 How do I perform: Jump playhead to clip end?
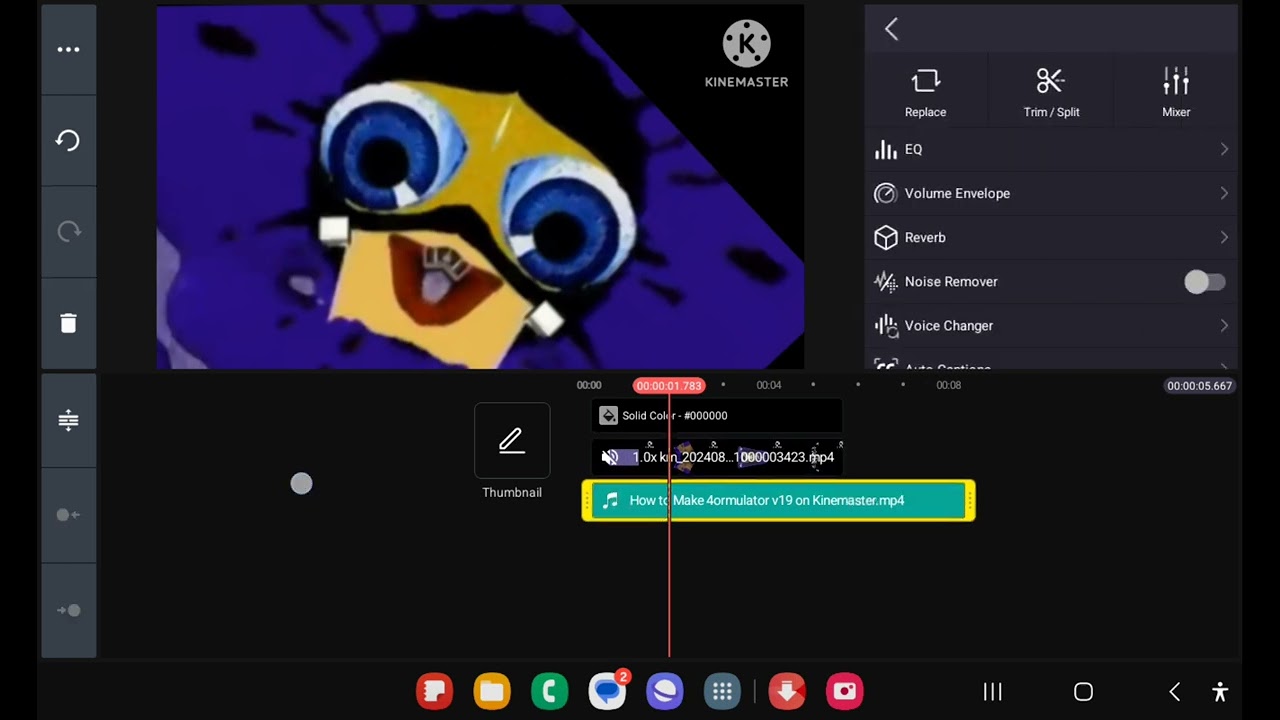point(68,610)
